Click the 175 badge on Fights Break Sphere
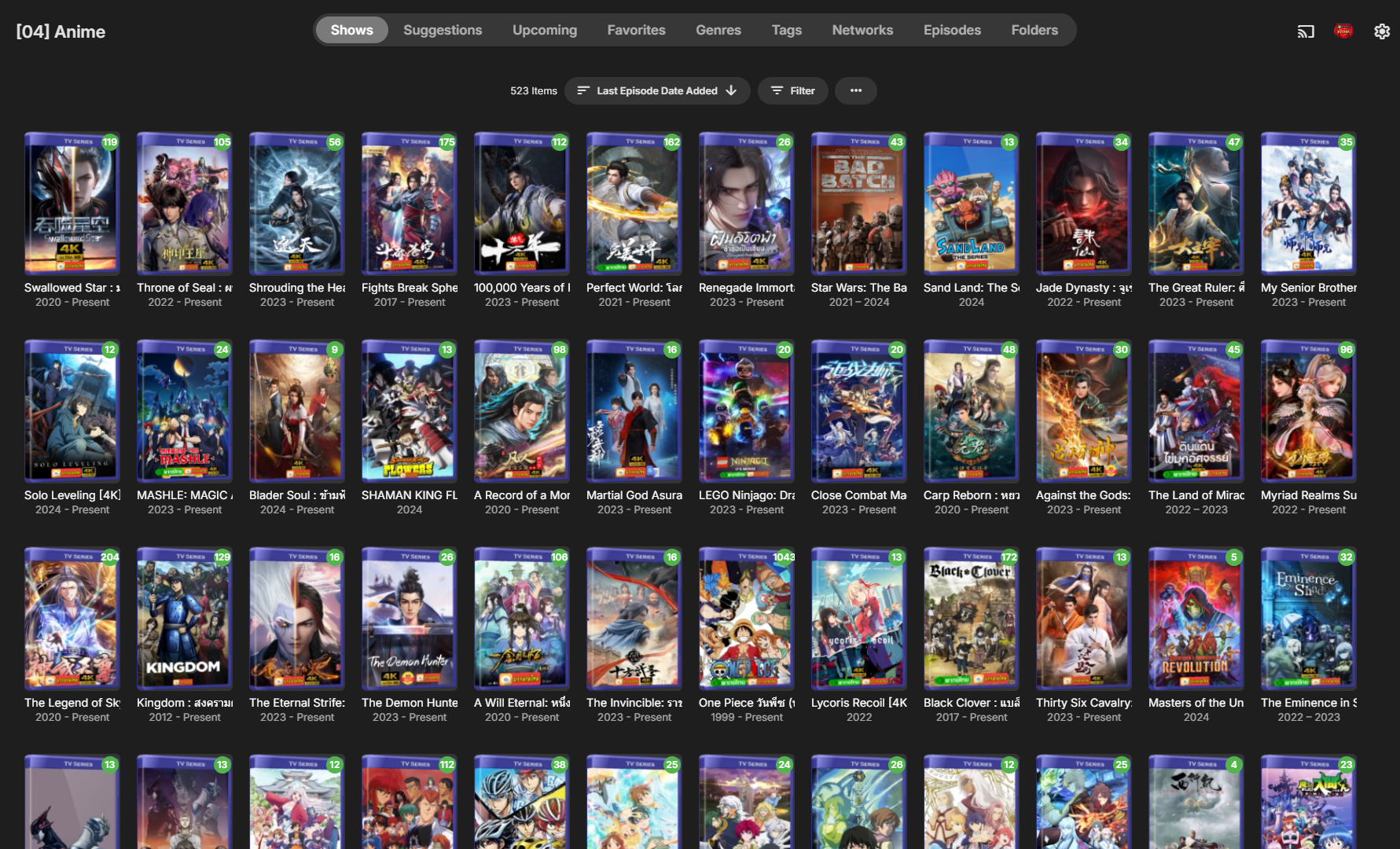The width and height of the screenshot is (1400, 849). pos(447,142)
